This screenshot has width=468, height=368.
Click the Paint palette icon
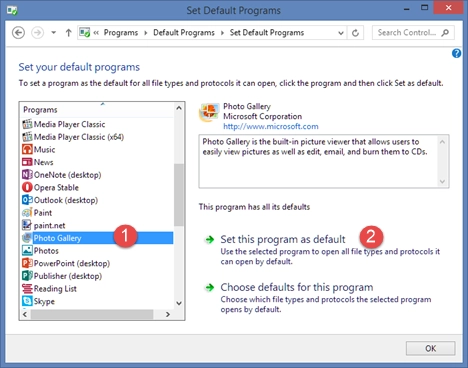tap(27, 213)
